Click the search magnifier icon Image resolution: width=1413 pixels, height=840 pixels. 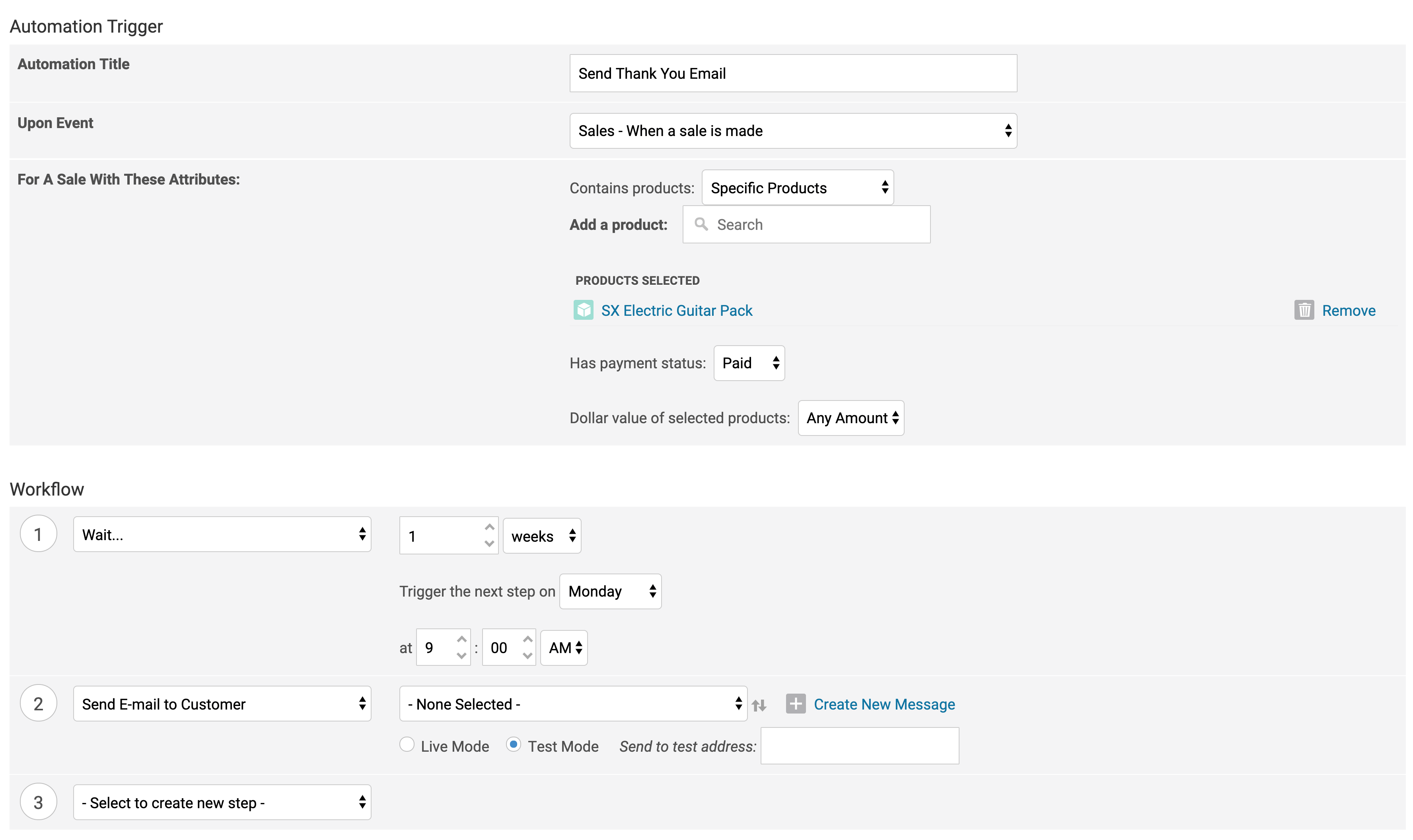coord(701,224)
